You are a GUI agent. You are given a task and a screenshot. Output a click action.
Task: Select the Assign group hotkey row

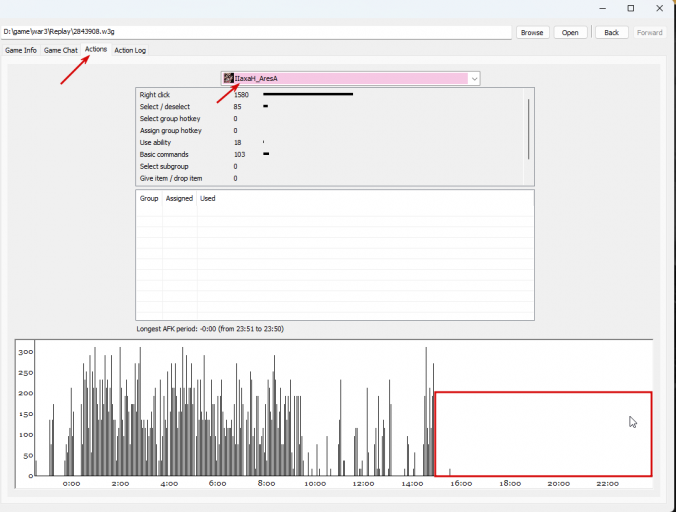[330, 131]
